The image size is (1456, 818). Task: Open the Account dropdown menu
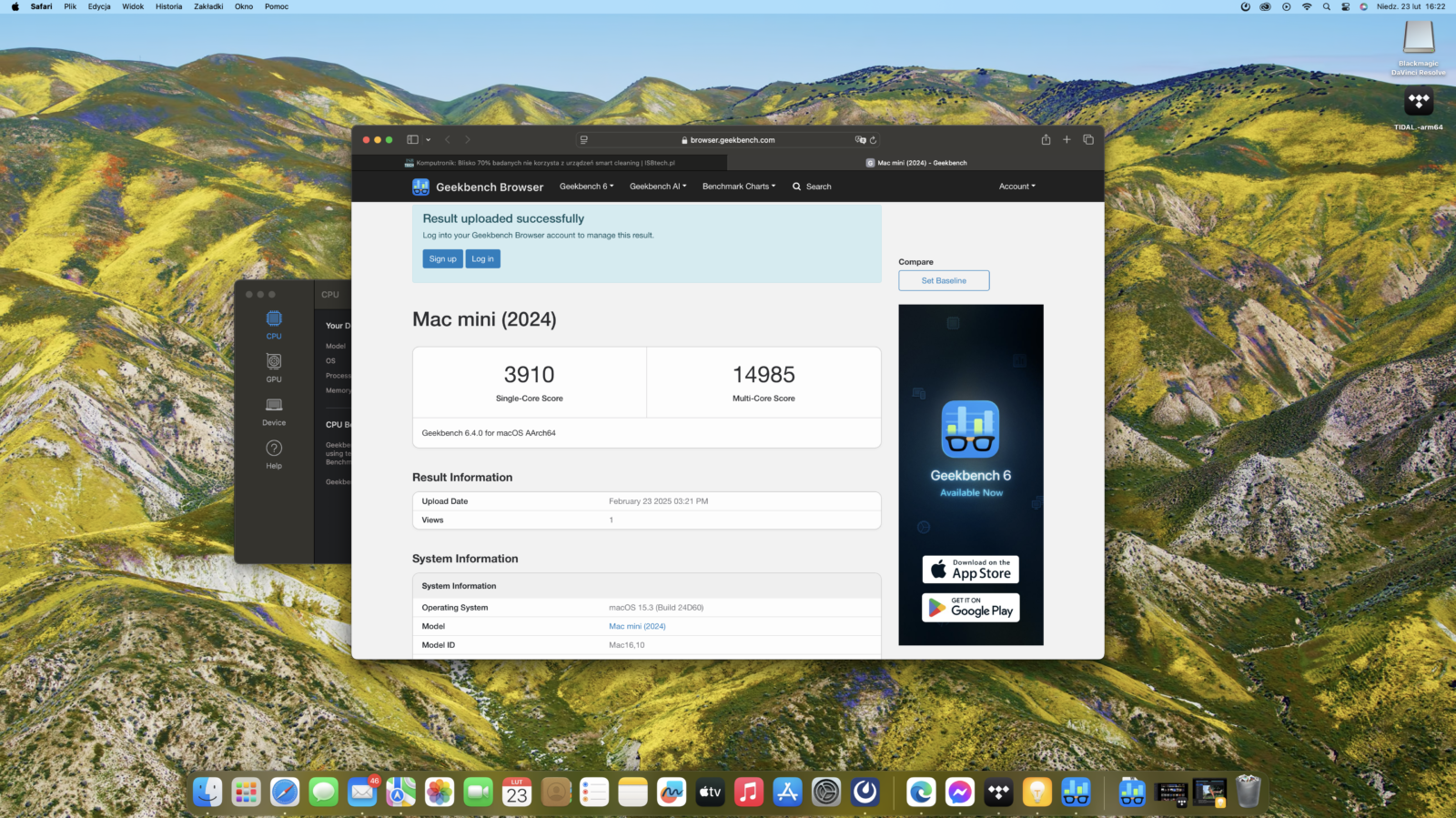(1016, 187)
